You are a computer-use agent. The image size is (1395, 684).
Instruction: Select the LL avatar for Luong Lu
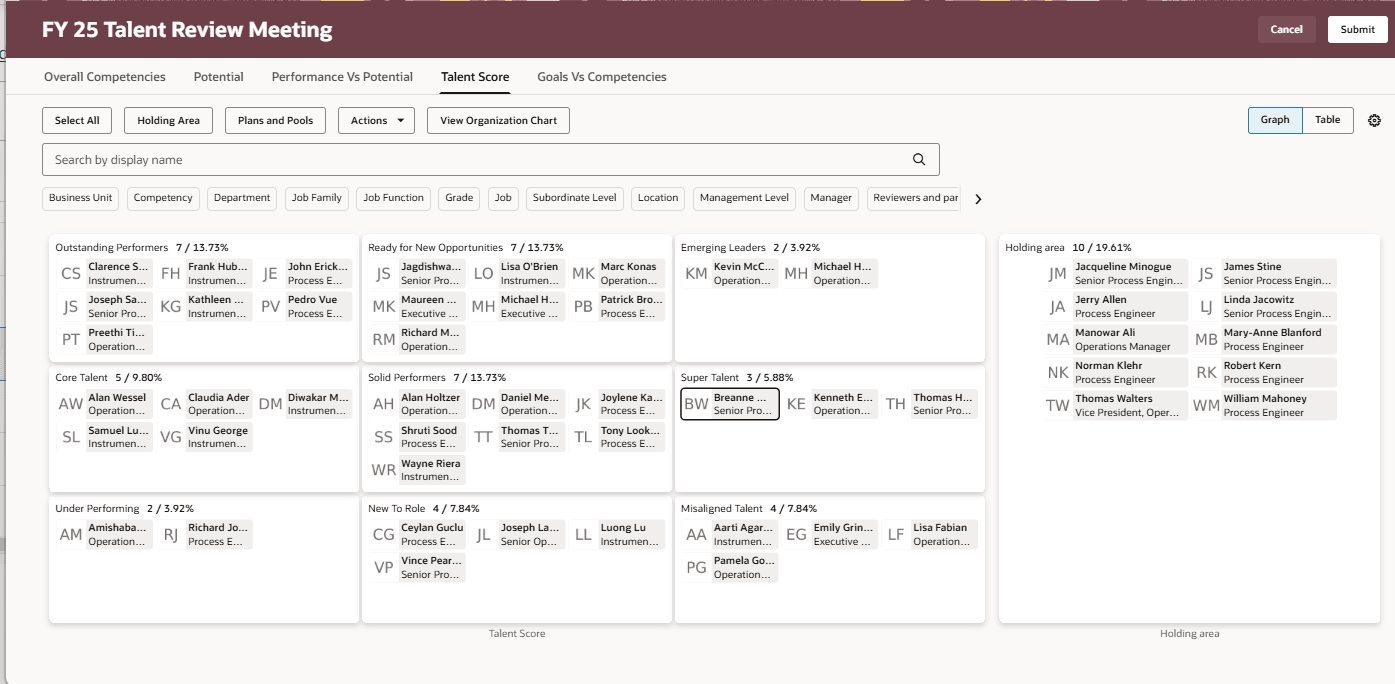click(x=584, y=535)
